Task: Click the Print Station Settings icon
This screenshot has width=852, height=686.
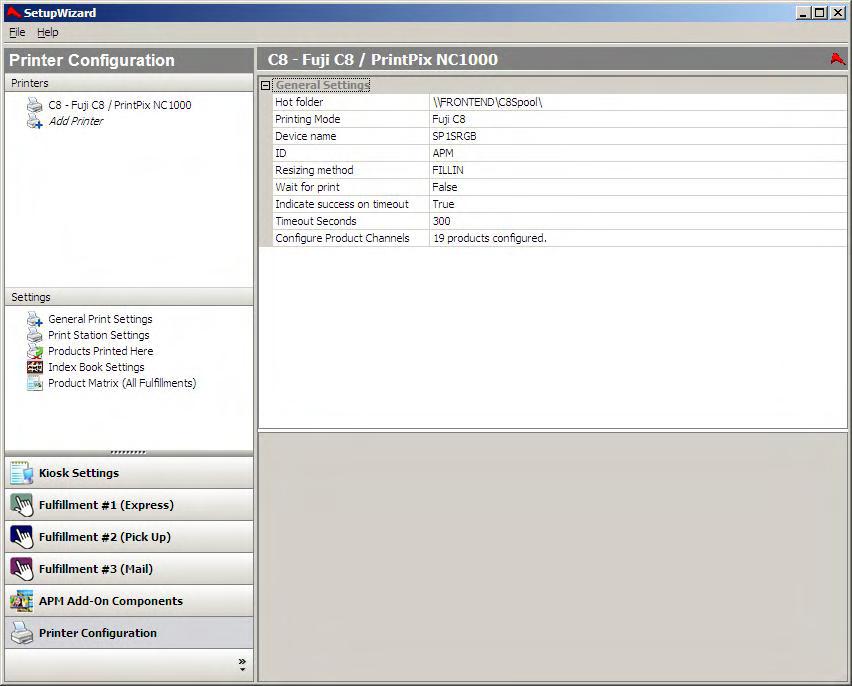Action: click(34, 335)
